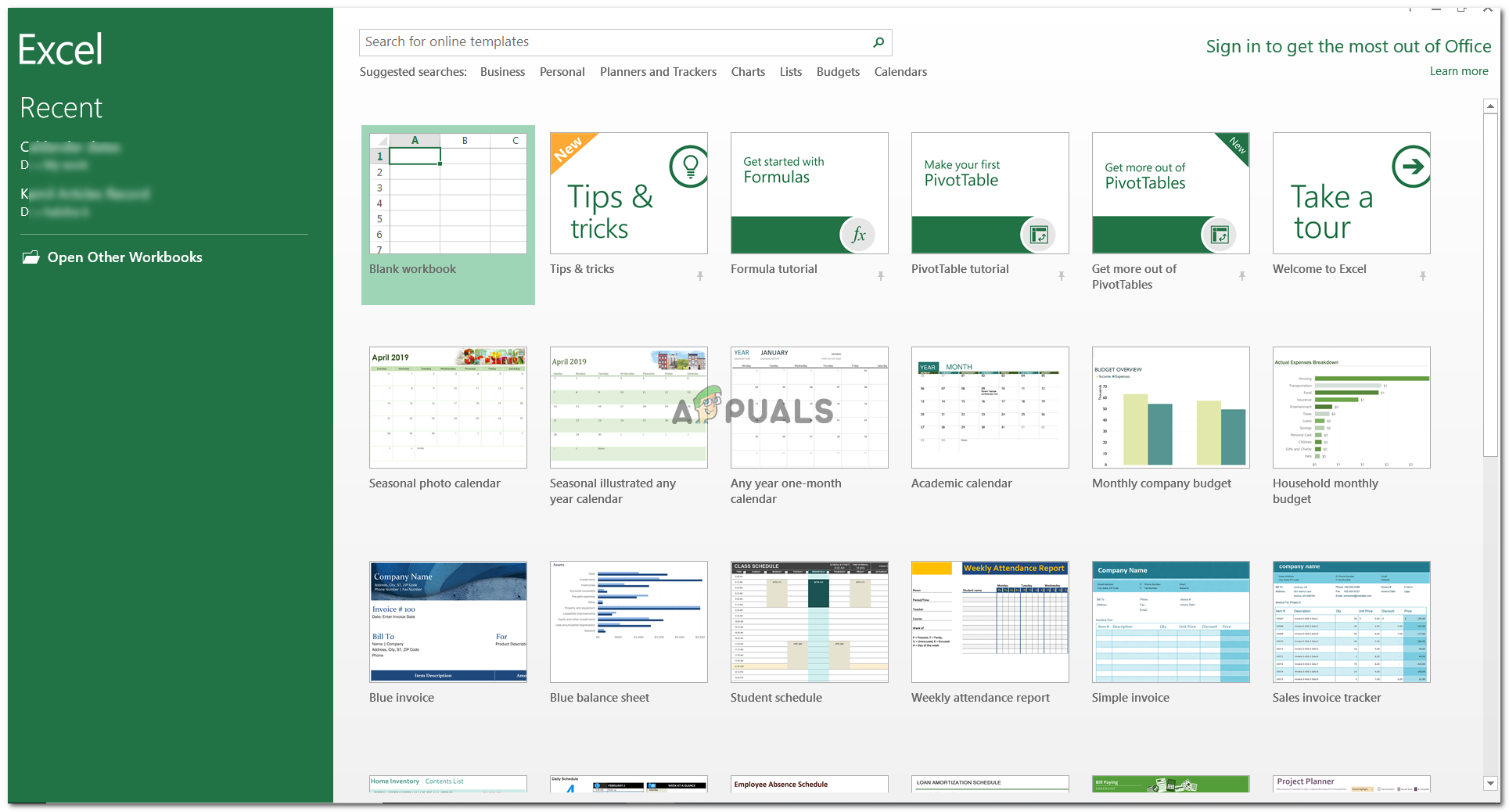Viewport: 1509px width, 812px height.
Task: Click the Learn more link
Action: click(x=1459, y=71)
